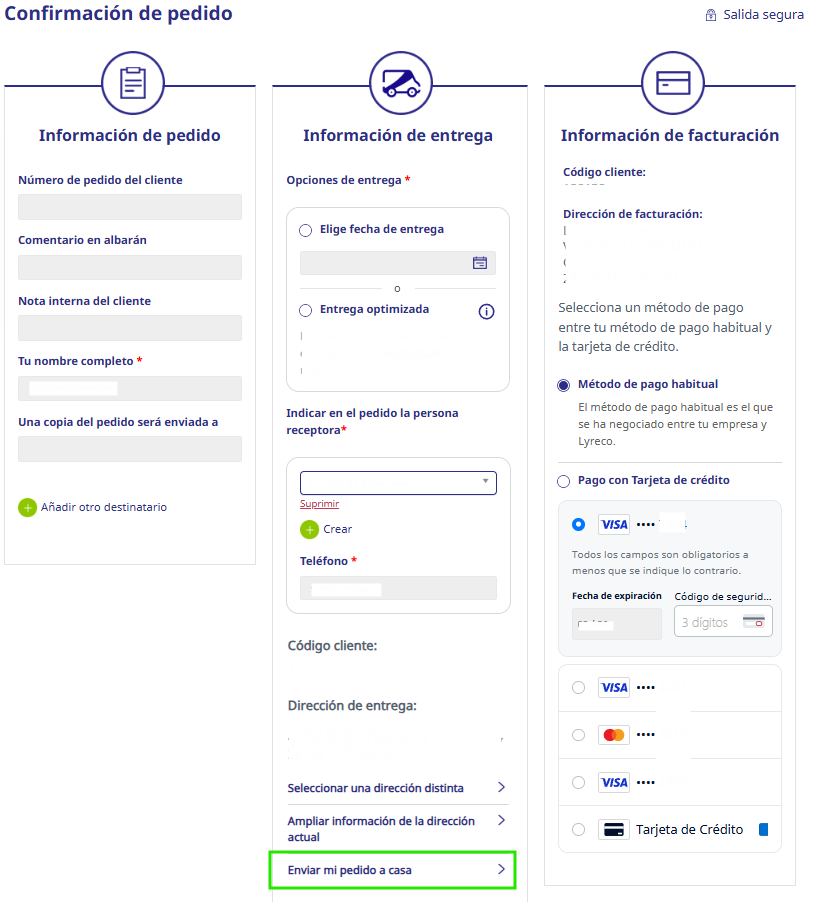Viewport: 828px width, 902px height.
Task: Click the credit card billing icon header
Action: 673,83
